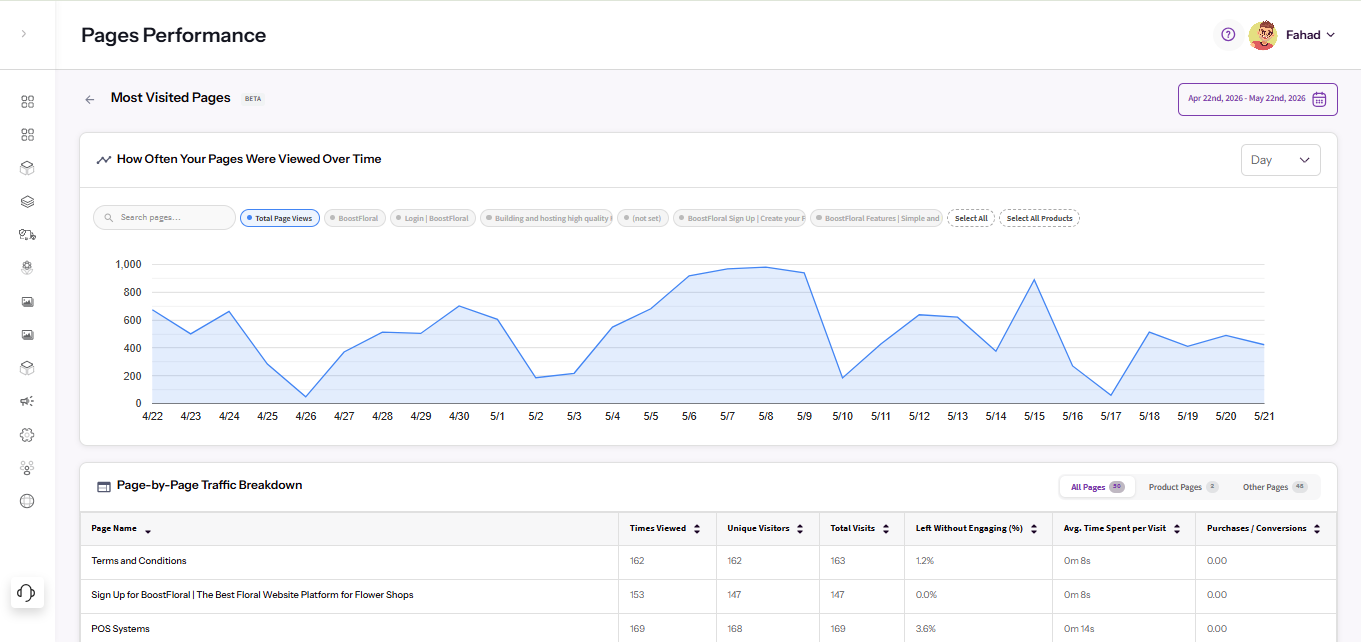The height and width of the screenshot is (642, 1361).
Task: Click the 5/8 label on the chart axis
Action: [x=765, y=416]
